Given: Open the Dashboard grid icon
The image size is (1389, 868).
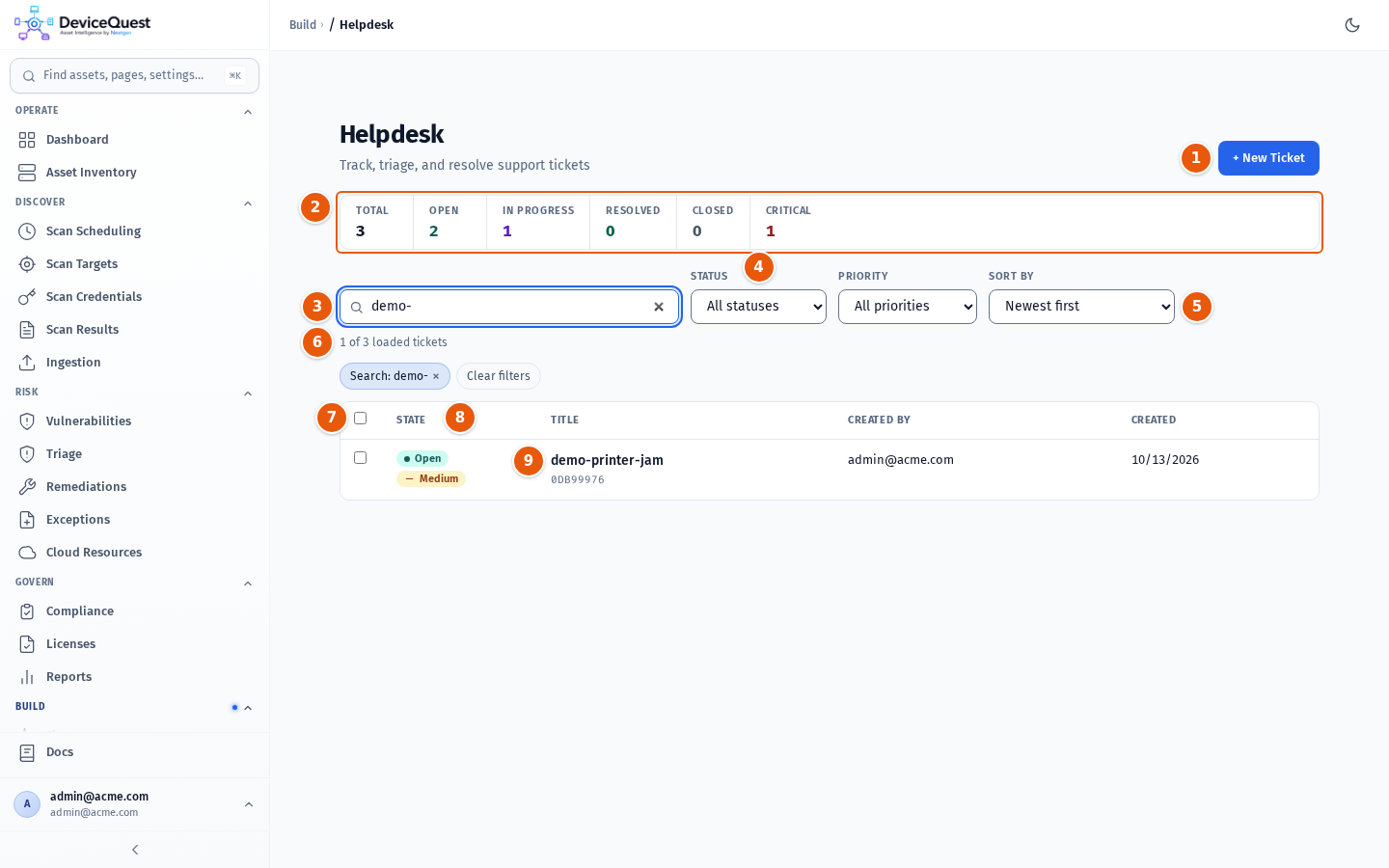Looking at the screenshot, I should click(x=27, y=140).
